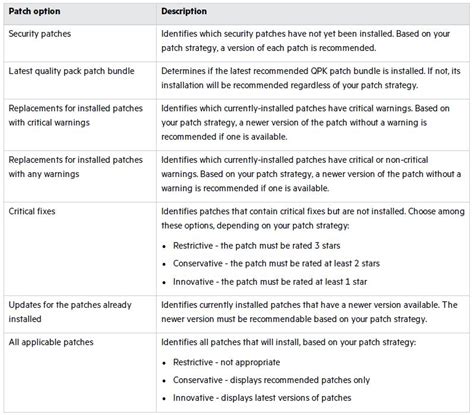
Task: Click the 'Restrictive - not appropriate' bullet
Action: coord(226,362)
